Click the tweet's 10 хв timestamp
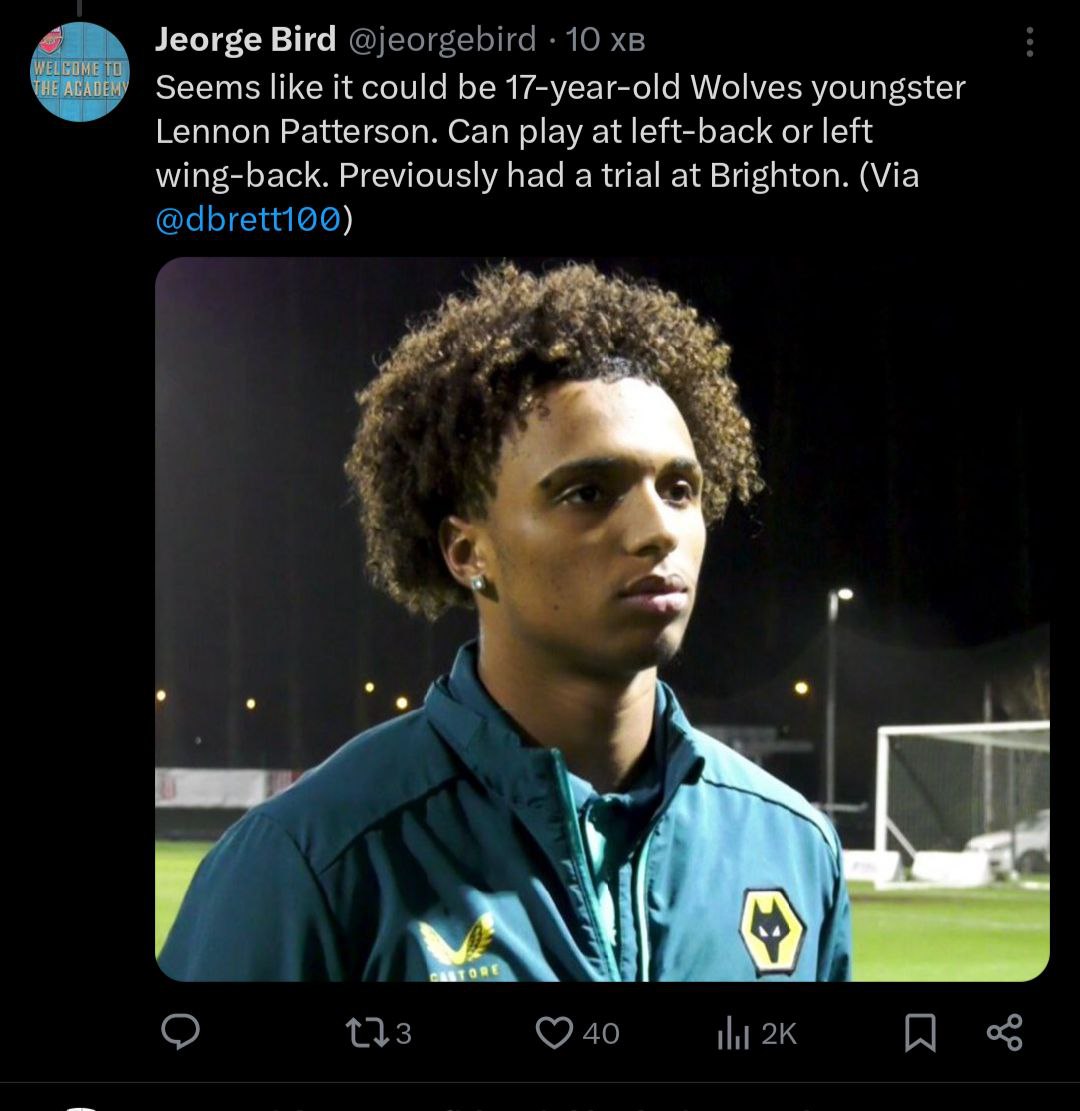Viewport: 1080px width, 1111px height. 606,41
